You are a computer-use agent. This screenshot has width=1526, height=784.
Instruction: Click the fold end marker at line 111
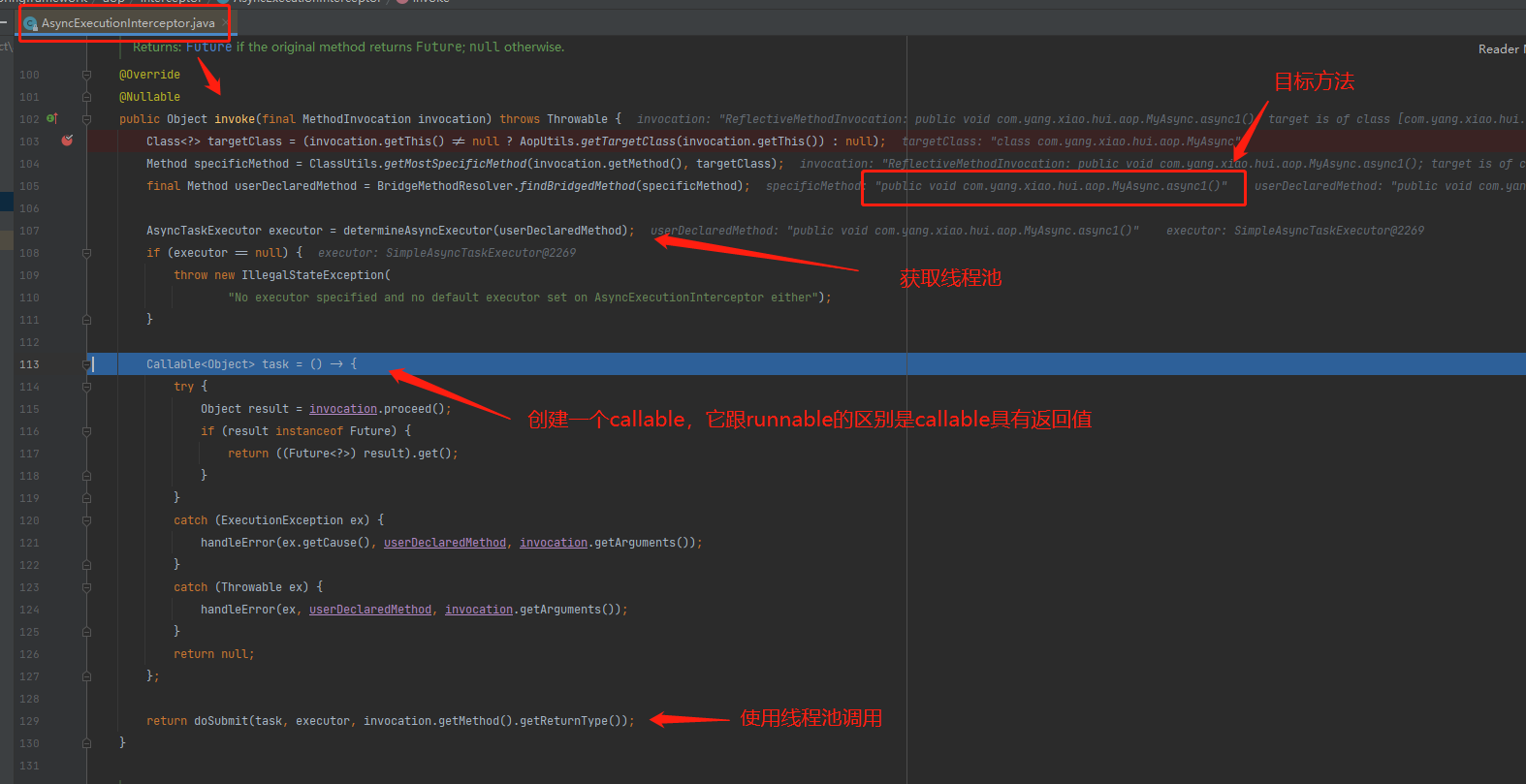(x=86, y=320)
